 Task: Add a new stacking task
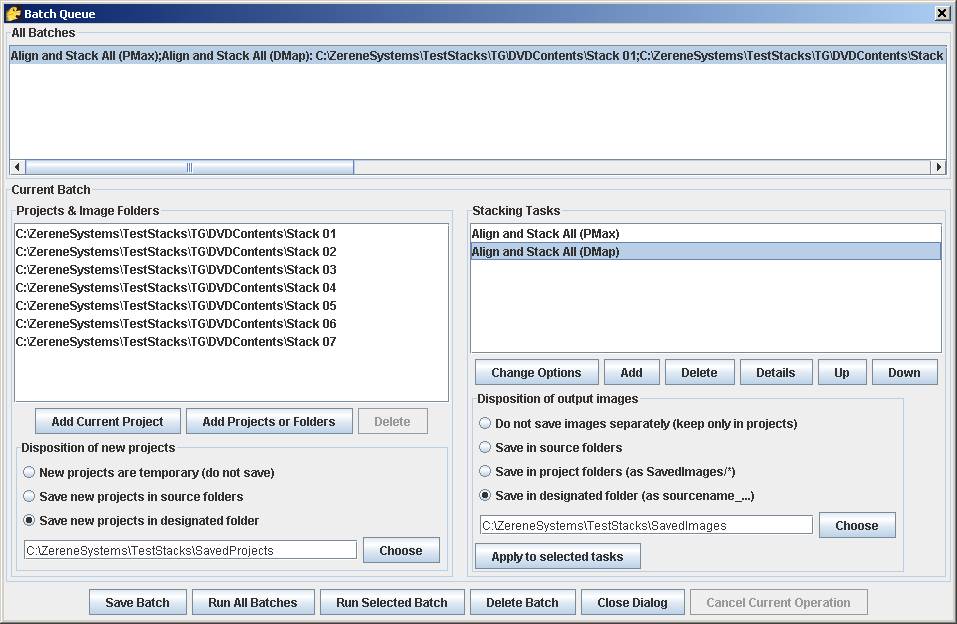pos(632,372)
